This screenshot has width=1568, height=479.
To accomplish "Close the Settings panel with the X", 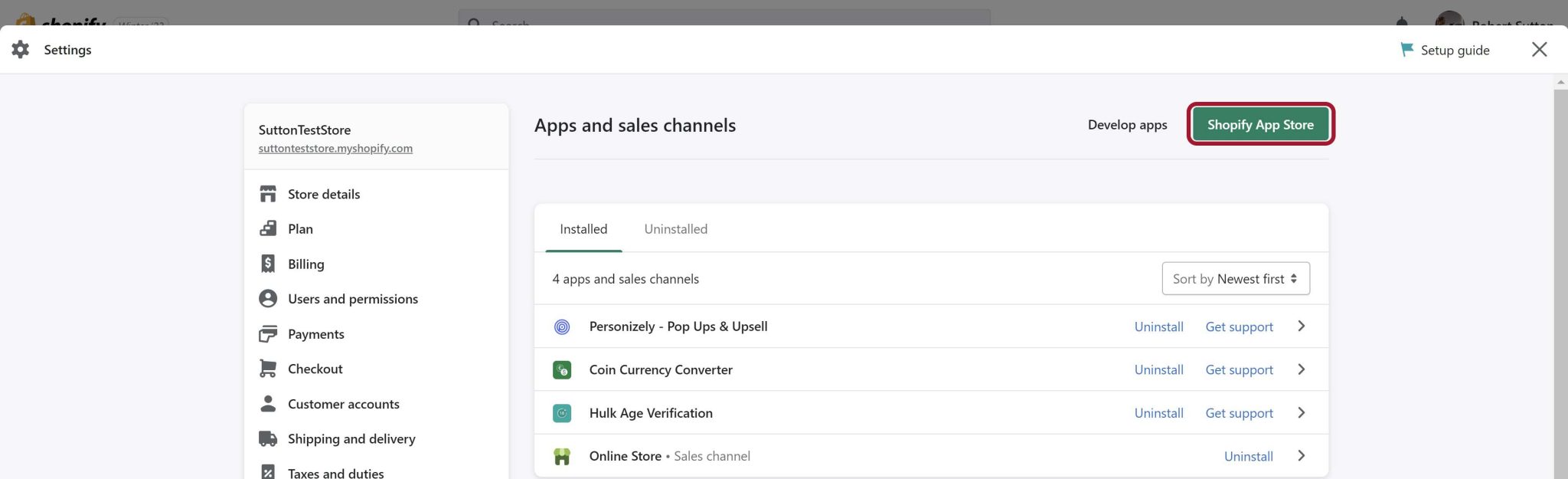I will point(1539,50).
